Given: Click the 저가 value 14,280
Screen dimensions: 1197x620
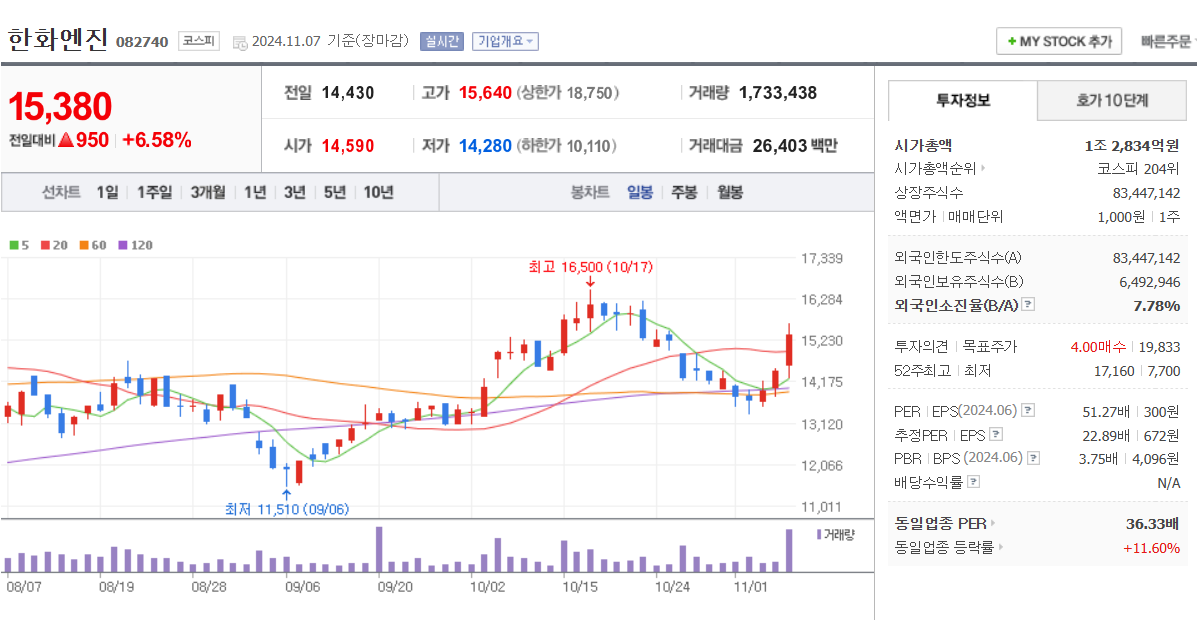Looking at the screenshot, I should (x=486, y=146).
